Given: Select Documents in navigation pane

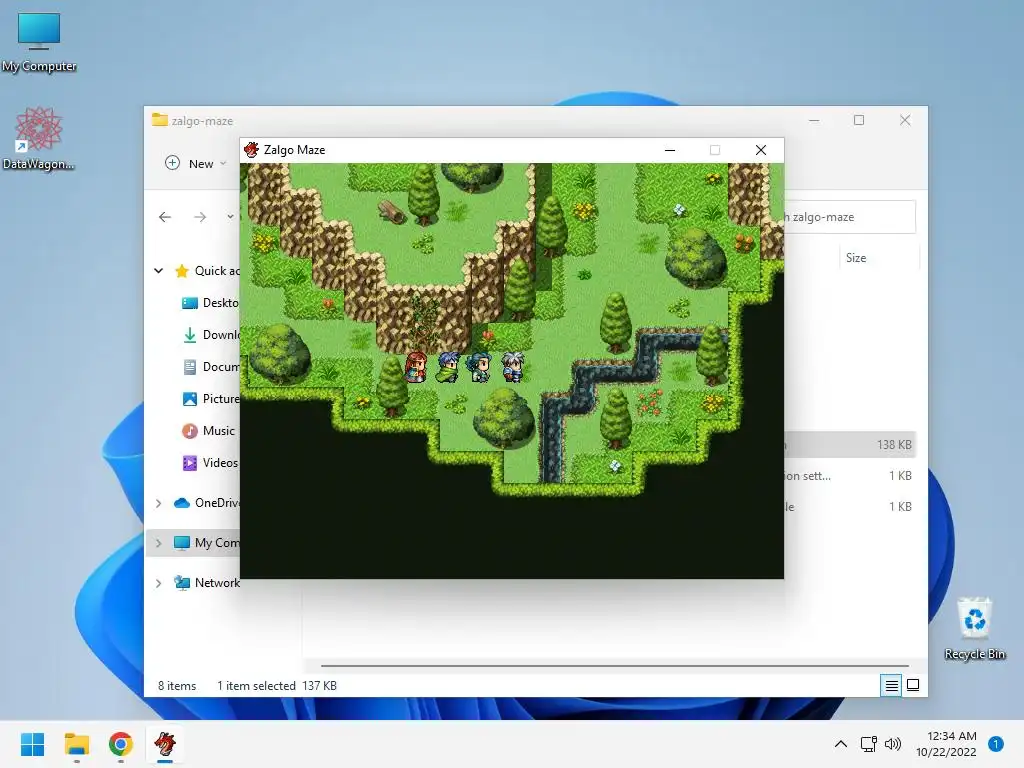Looking at the screenshot, I should pyautogui.click(x=210, y=366).
